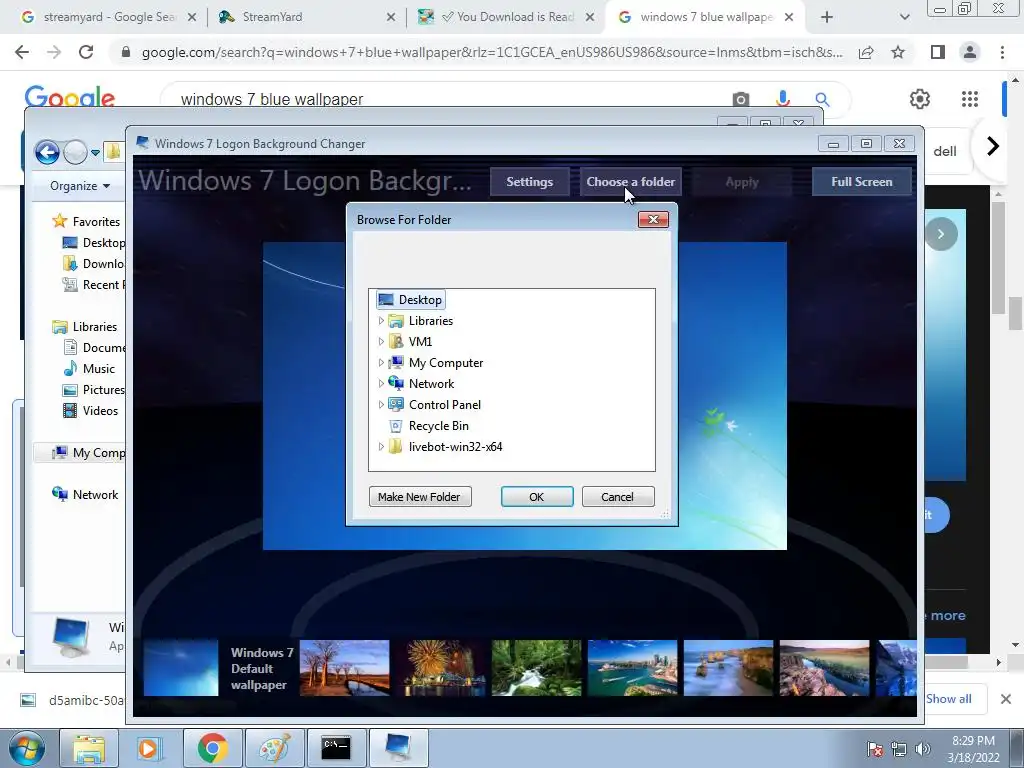Open Settings in Logon Background Changer
The image size is (1024, 768).
coord(530,182)
